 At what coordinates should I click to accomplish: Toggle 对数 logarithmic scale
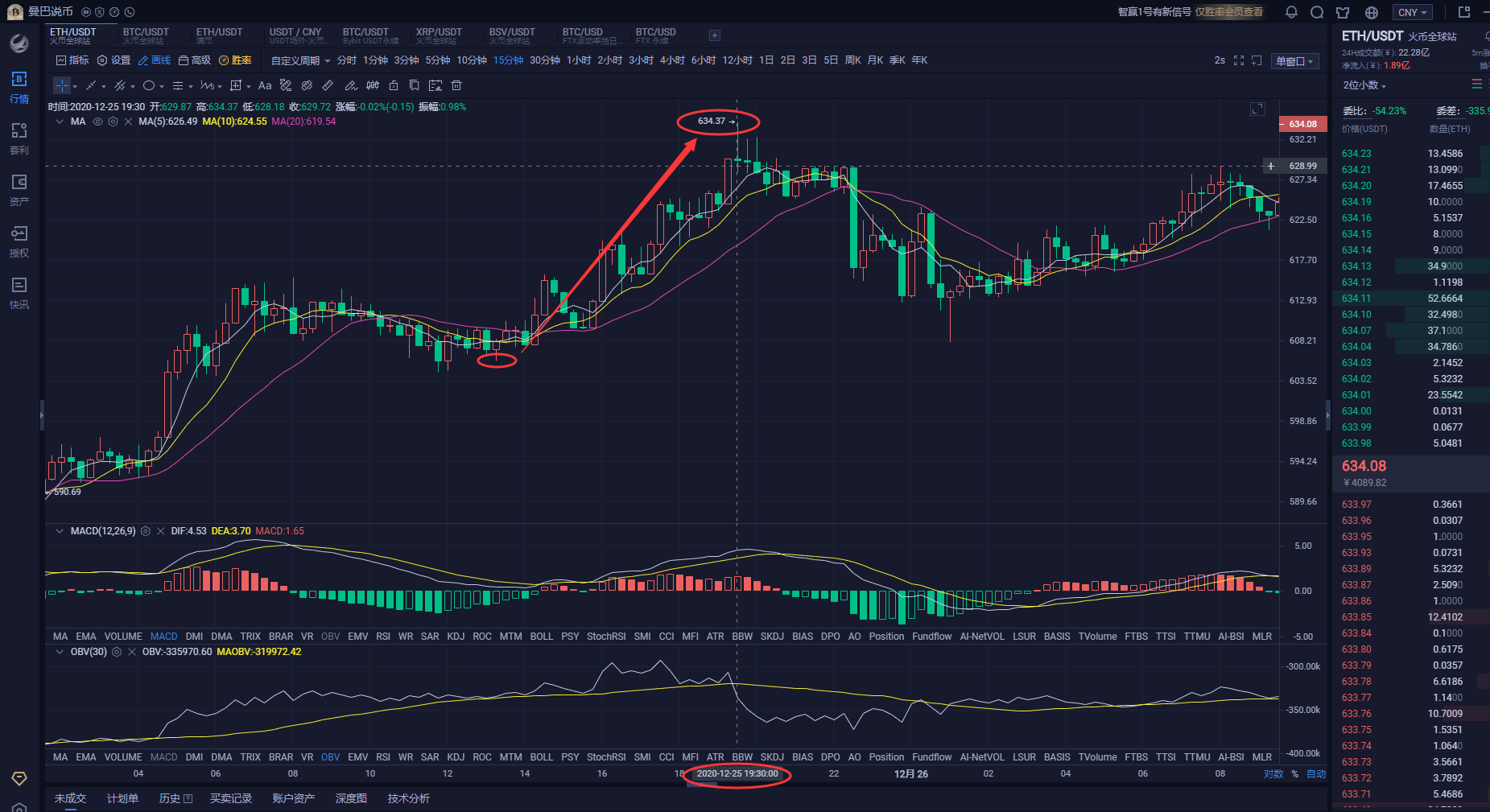pyautogui.click(x=1273, y=774)
